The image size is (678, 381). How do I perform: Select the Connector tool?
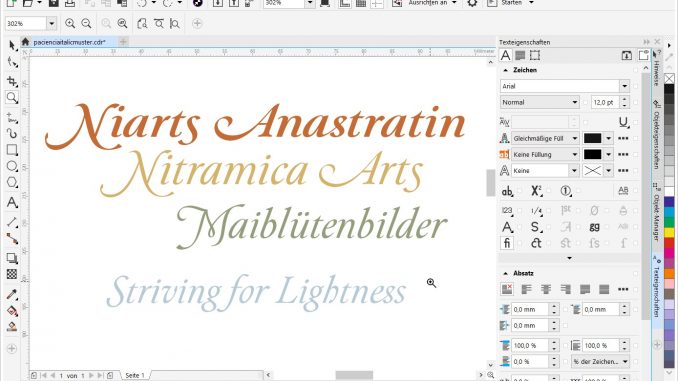(x=12, y=239)
